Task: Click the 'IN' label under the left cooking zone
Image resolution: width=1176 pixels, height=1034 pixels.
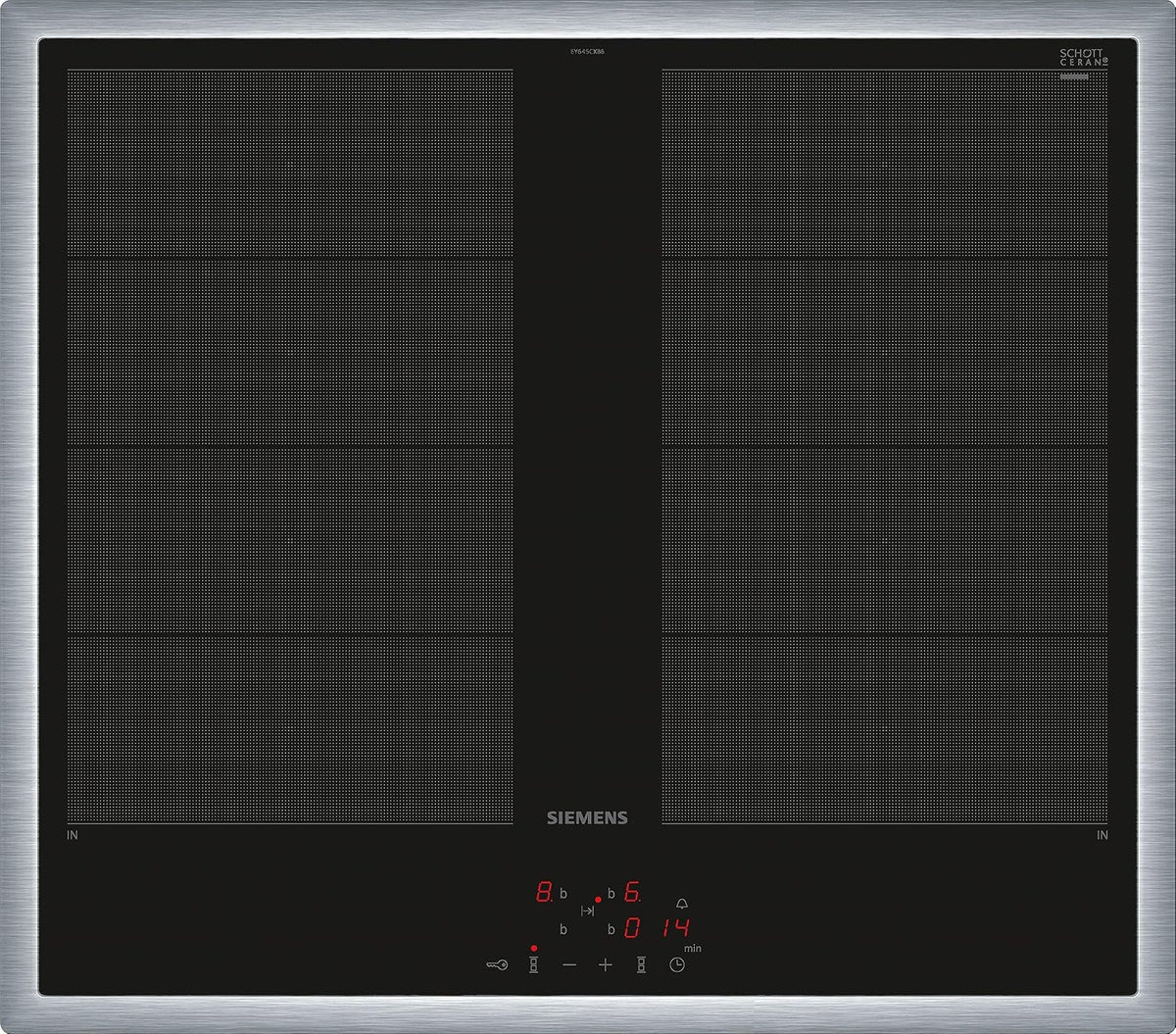Action: click(73, 836)
